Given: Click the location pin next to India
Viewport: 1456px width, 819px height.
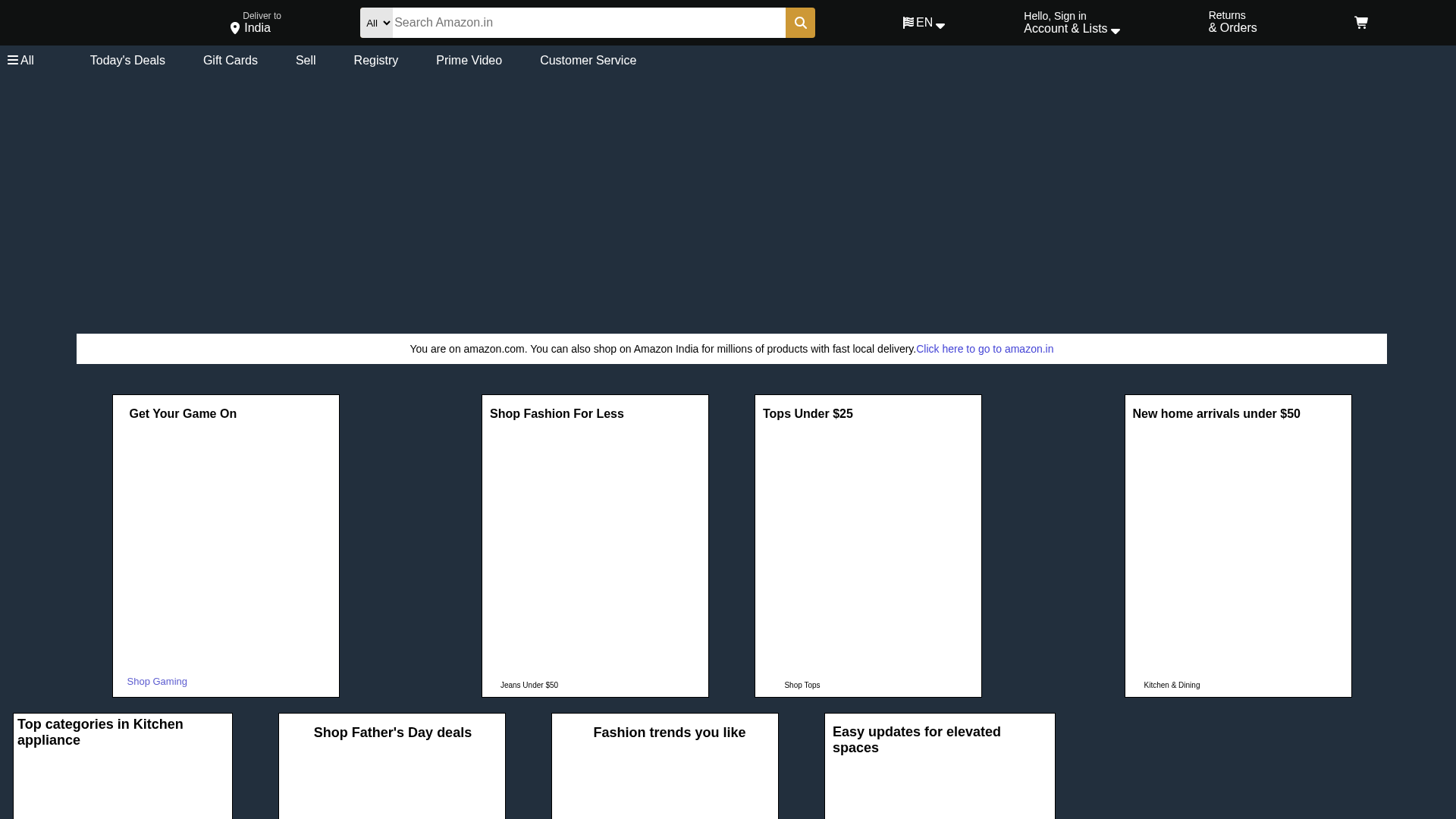Looking at the screenshot, I should [235, 28].
